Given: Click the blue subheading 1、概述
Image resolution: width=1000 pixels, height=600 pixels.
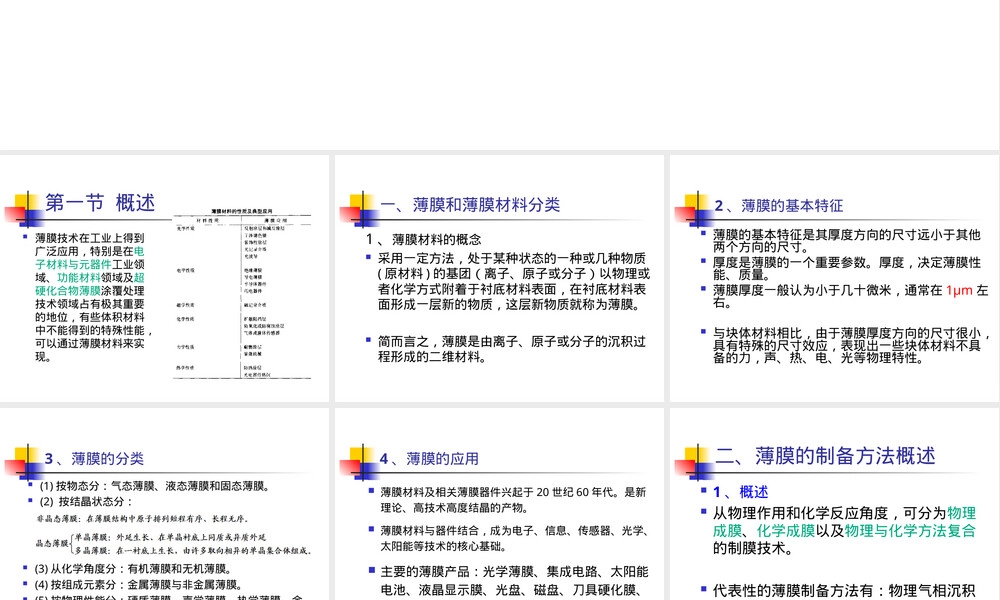Looking at the screenshot, I should coord(740,492).
